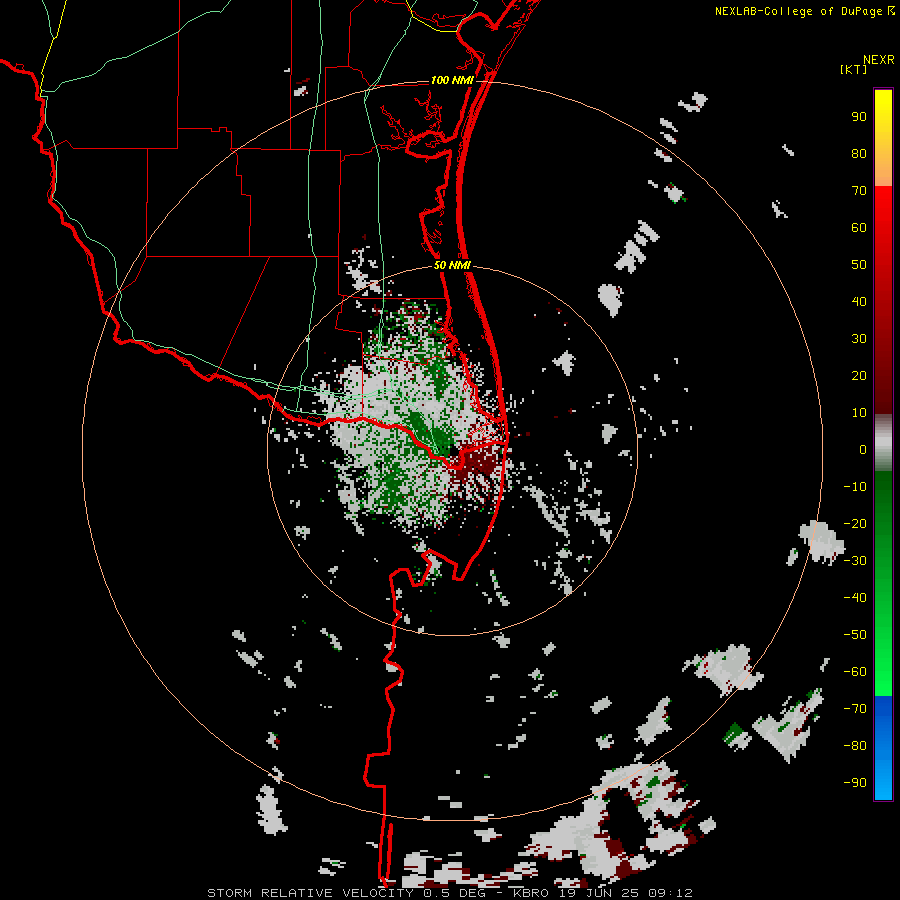Image resolution: width=900 pixels, height=900 pixels.
Task: Click the STORM RELATIVE VELOCITY caption text
Action: pyautogui.click(x=310, y=893)
